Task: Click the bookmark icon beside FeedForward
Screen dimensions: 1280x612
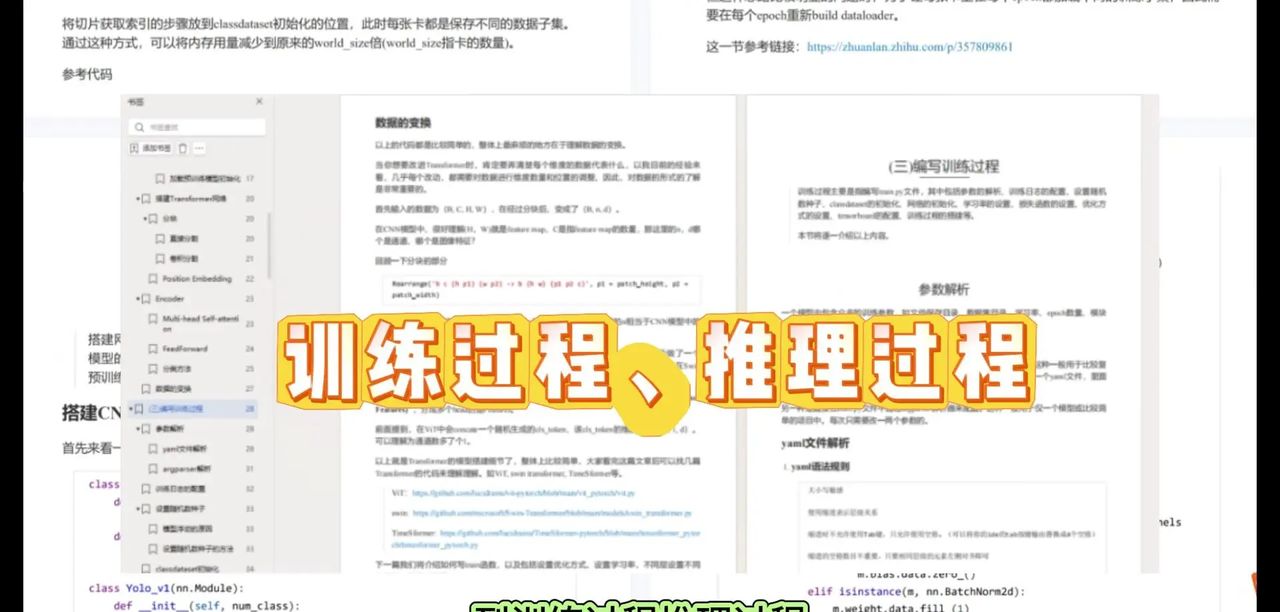Action: point(152,348)
